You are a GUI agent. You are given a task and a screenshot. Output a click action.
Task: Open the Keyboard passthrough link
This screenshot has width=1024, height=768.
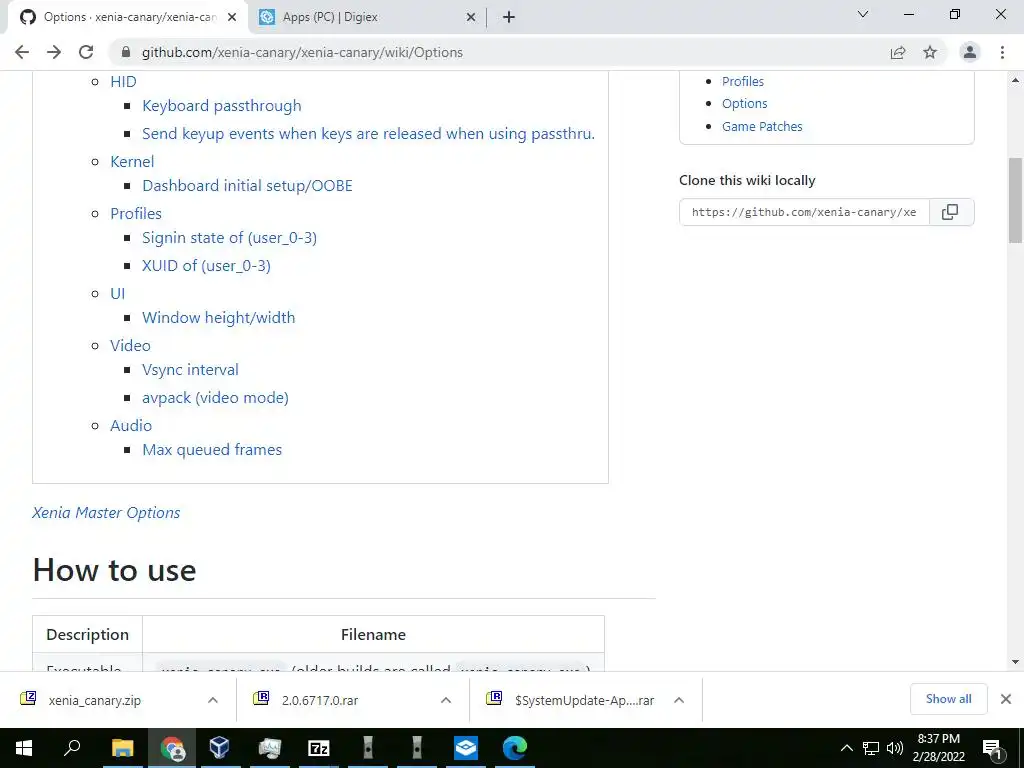(x=222, y=106)
